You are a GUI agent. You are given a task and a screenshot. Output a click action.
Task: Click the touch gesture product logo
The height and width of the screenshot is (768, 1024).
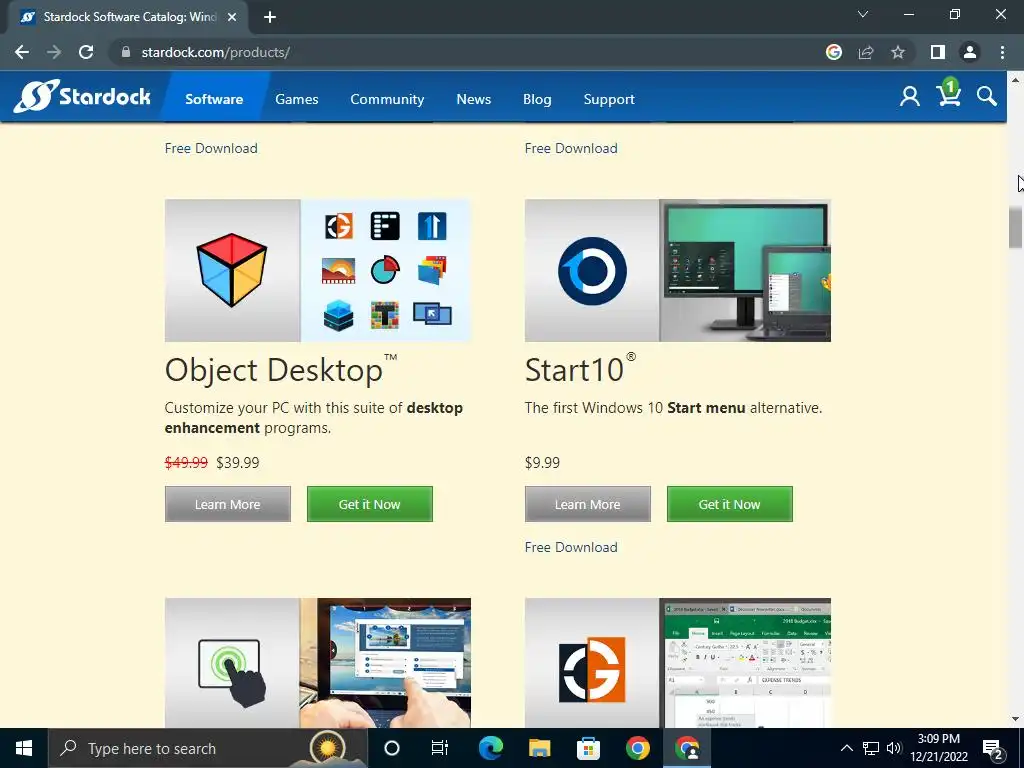232,673
